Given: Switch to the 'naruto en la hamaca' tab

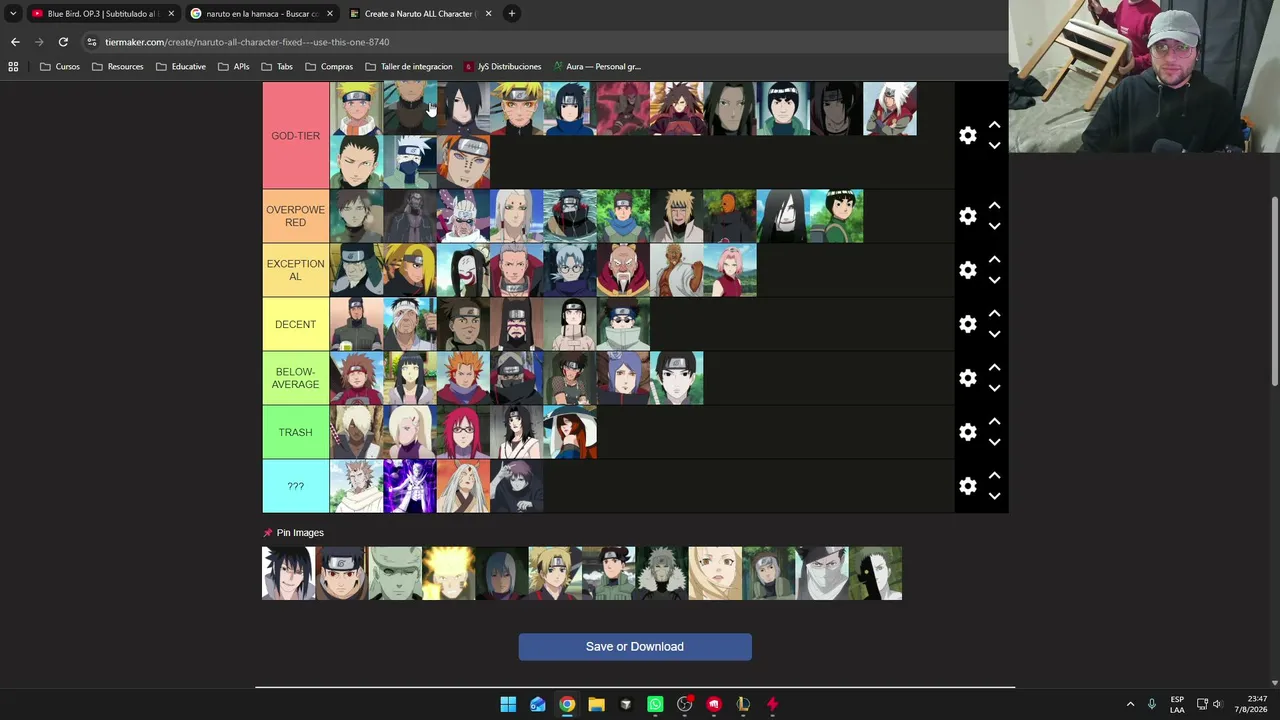Looking at the screenshot, I should pos(260,14).
